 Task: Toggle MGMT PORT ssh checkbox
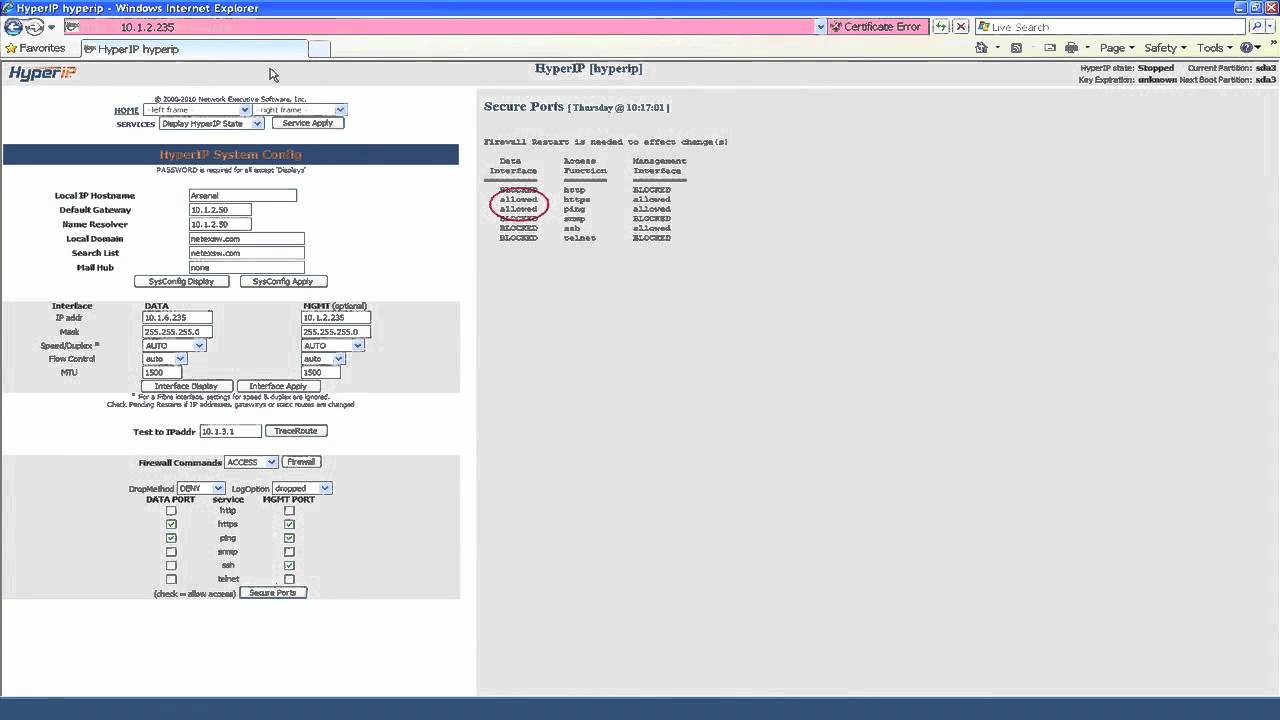click(x=289, y=565)
